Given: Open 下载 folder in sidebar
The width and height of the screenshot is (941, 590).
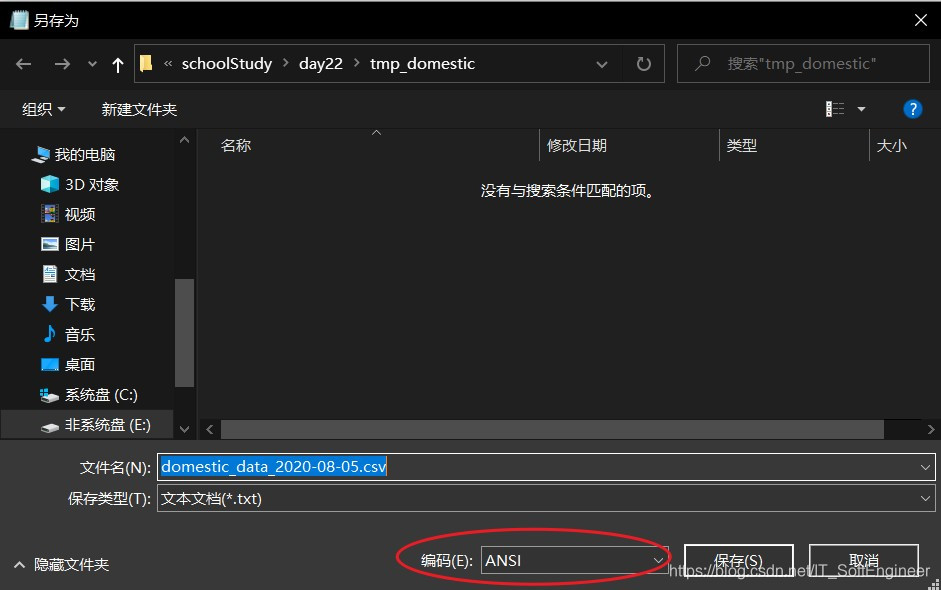Looking at the screenshot, I should coord(80,304).
